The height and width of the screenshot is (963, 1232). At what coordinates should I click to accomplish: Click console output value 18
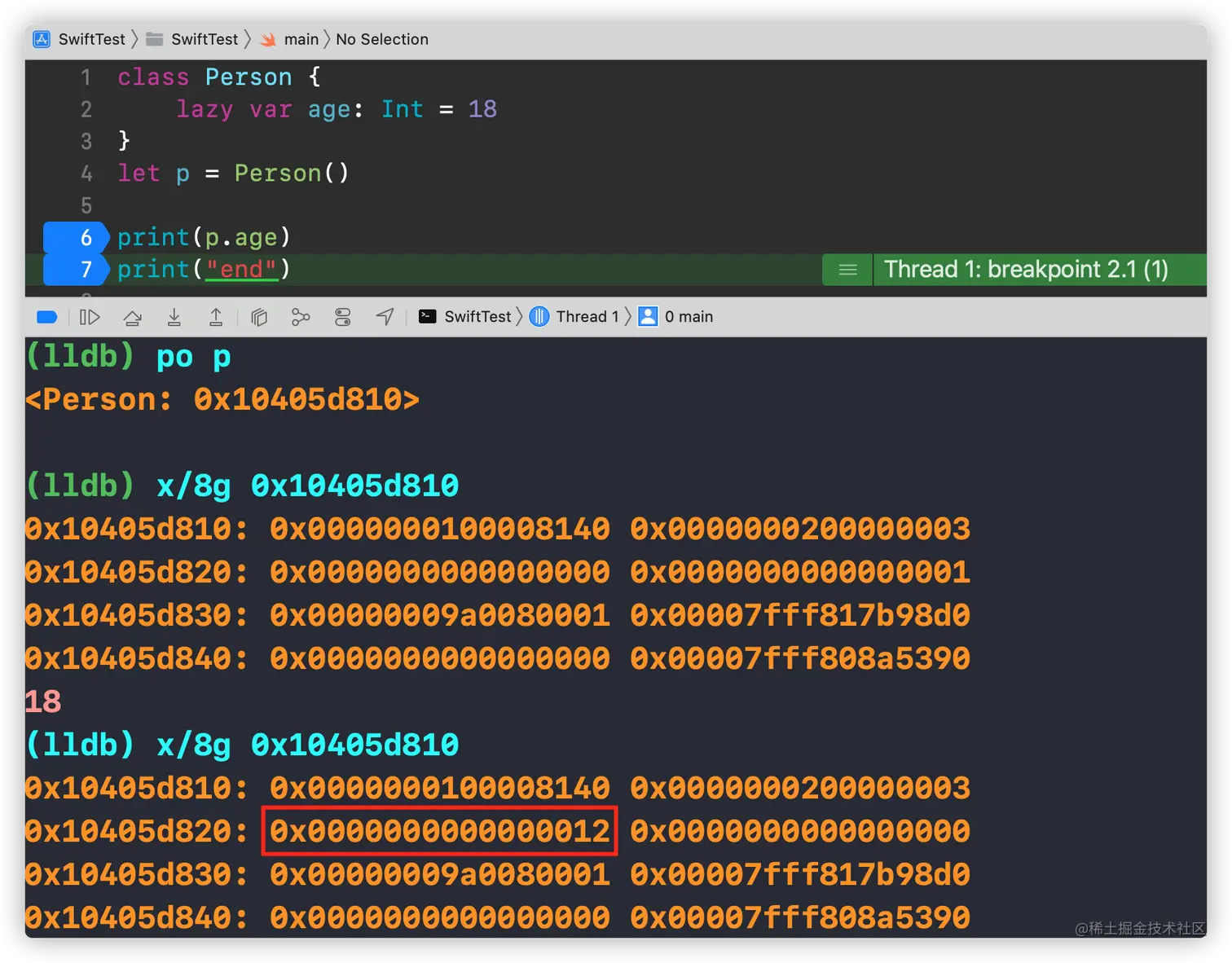click(43, 701)
